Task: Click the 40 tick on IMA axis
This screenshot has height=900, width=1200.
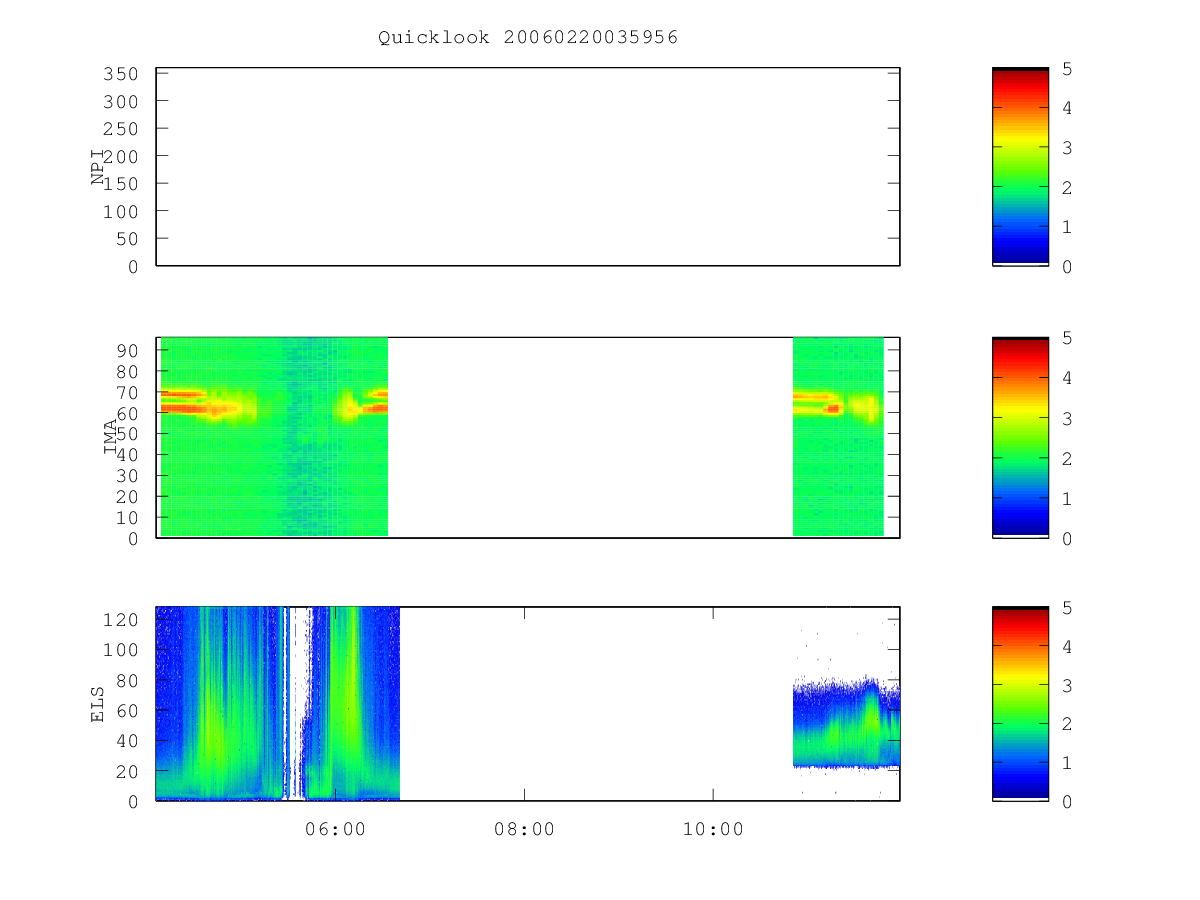Action: pyautogui.click(x=127, y=455)
